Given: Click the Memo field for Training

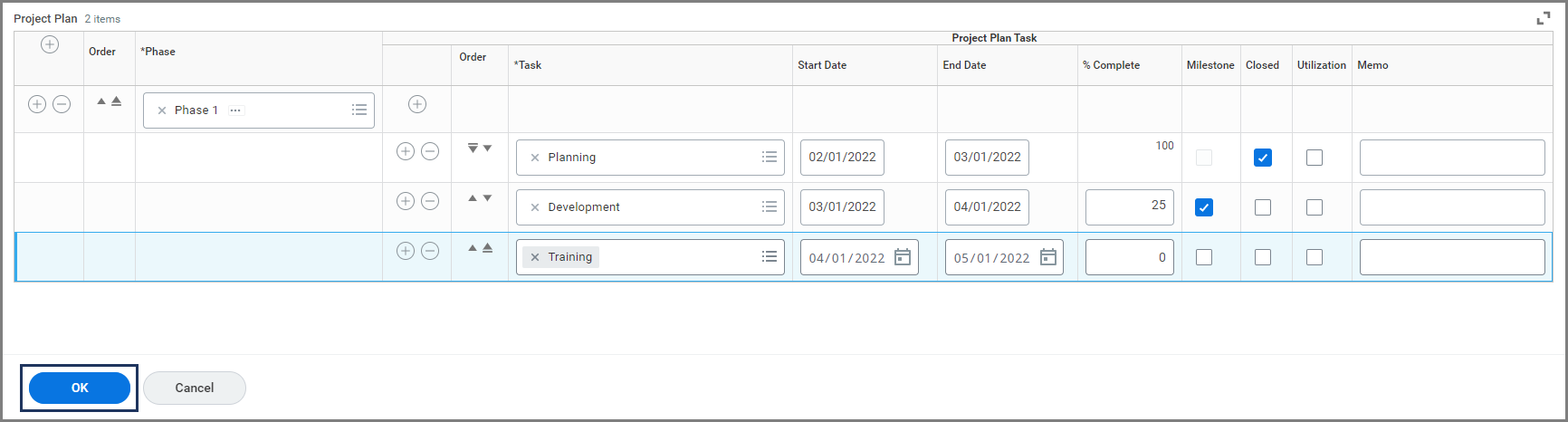Looking at the screenshot, I should tap(1451, 257).
